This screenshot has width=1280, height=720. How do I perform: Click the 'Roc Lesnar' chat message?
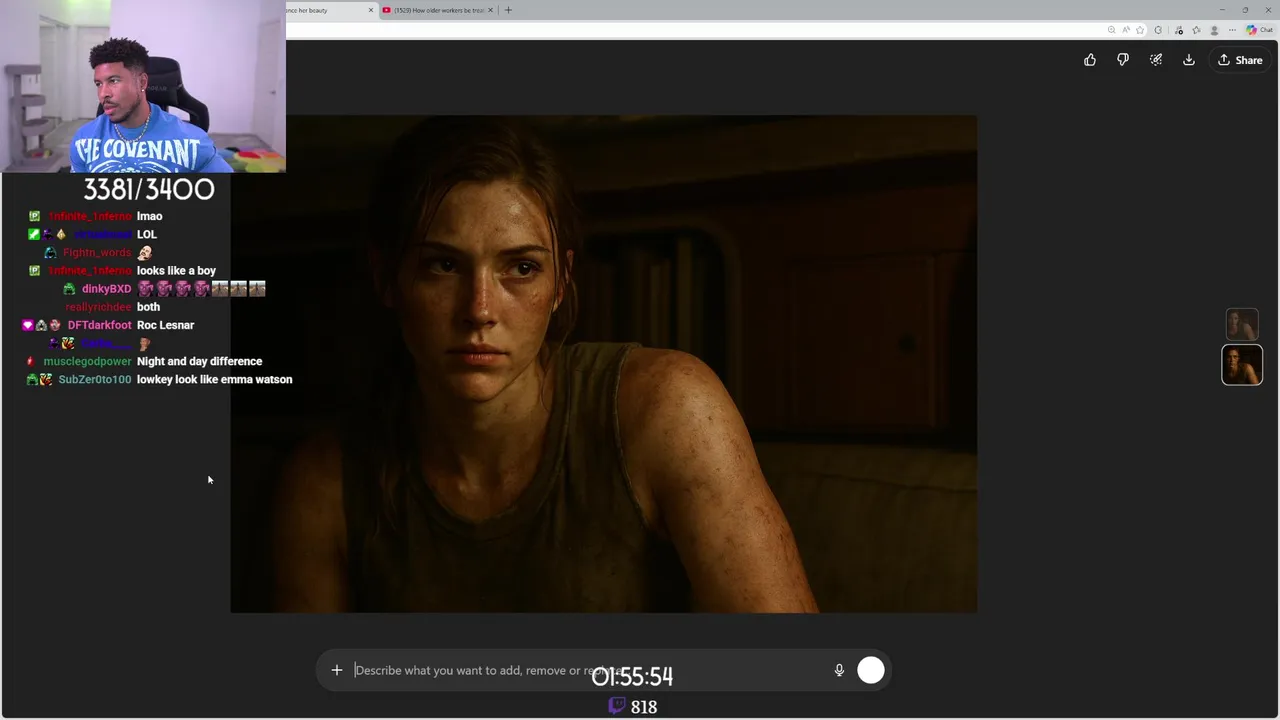point(165,325)
